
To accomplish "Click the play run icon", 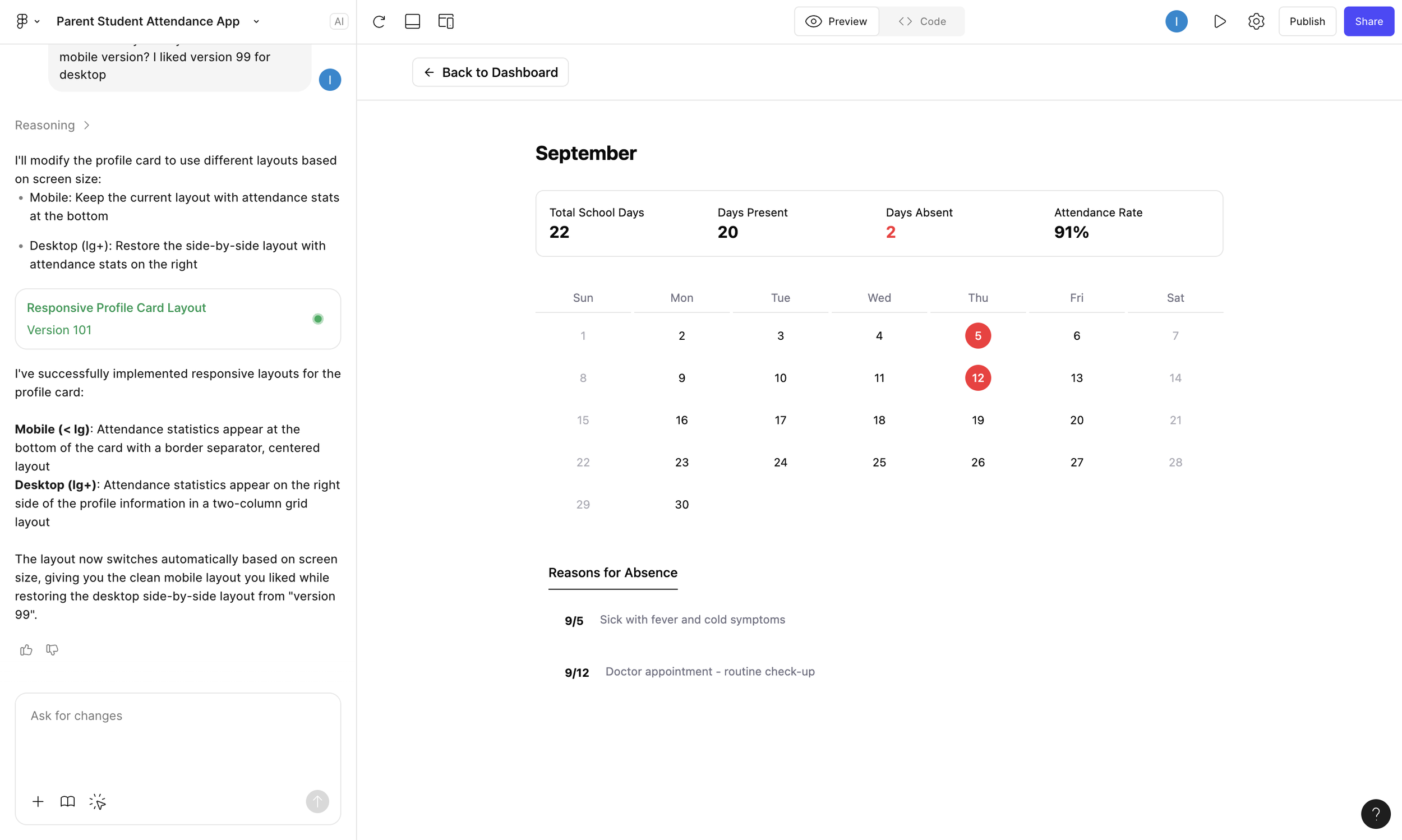I will coord(1220,21).
